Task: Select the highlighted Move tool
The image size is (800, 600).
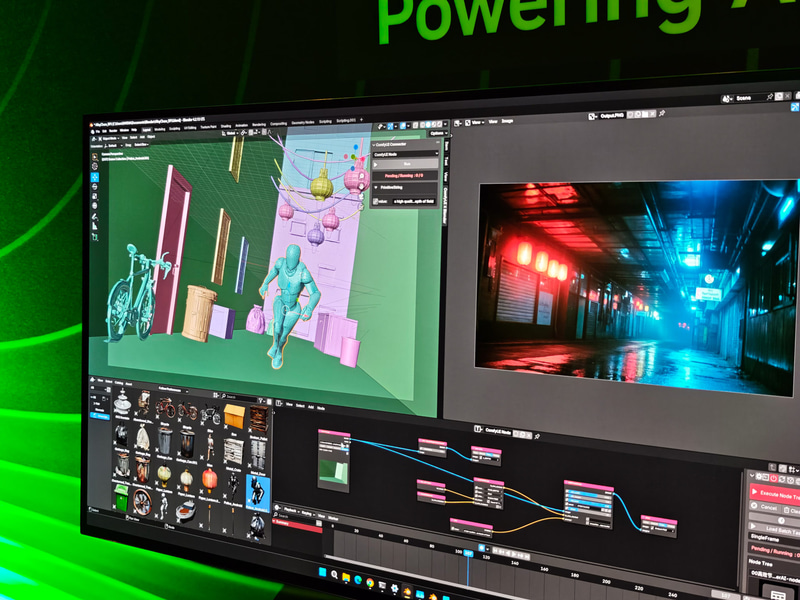Action: (94, 177)
